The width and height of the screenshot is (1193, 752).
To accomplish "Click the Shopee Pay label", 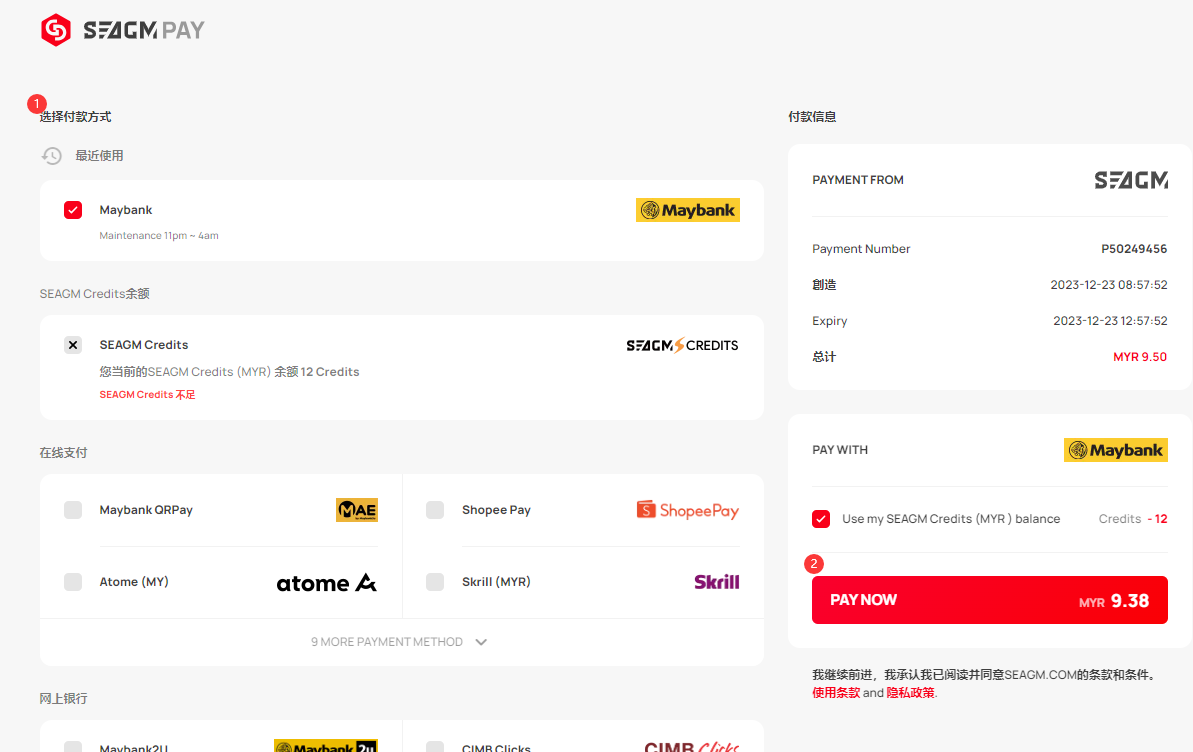I will click(496, 510).
